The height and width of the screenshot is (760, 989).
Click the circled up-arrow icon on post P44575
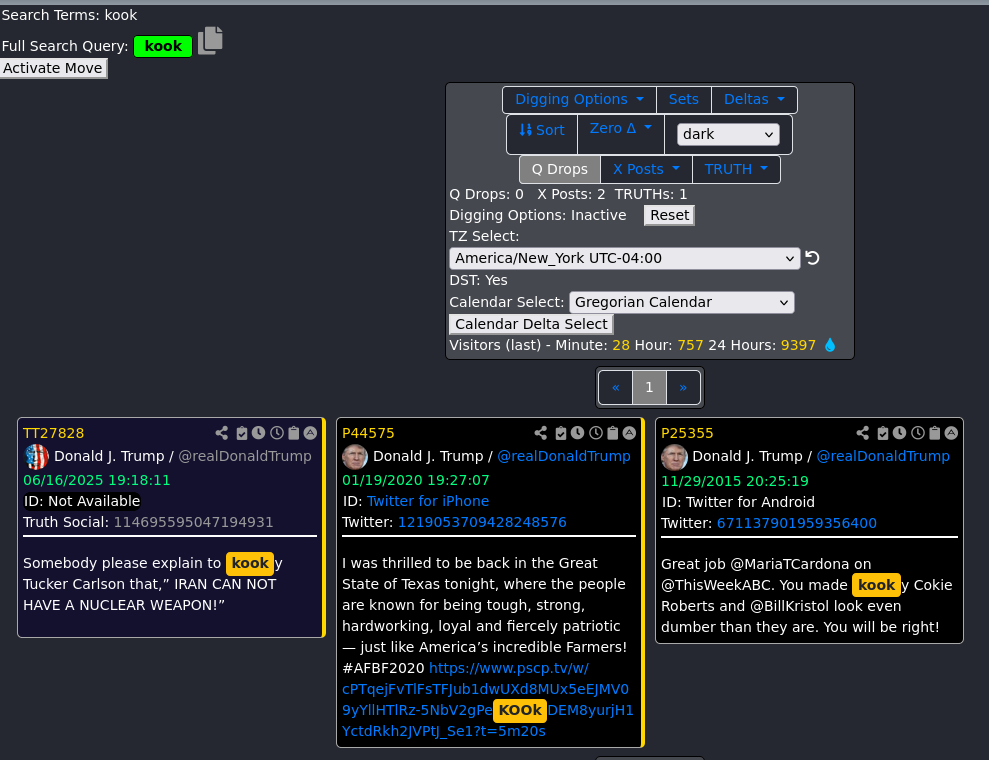point(629,433)
